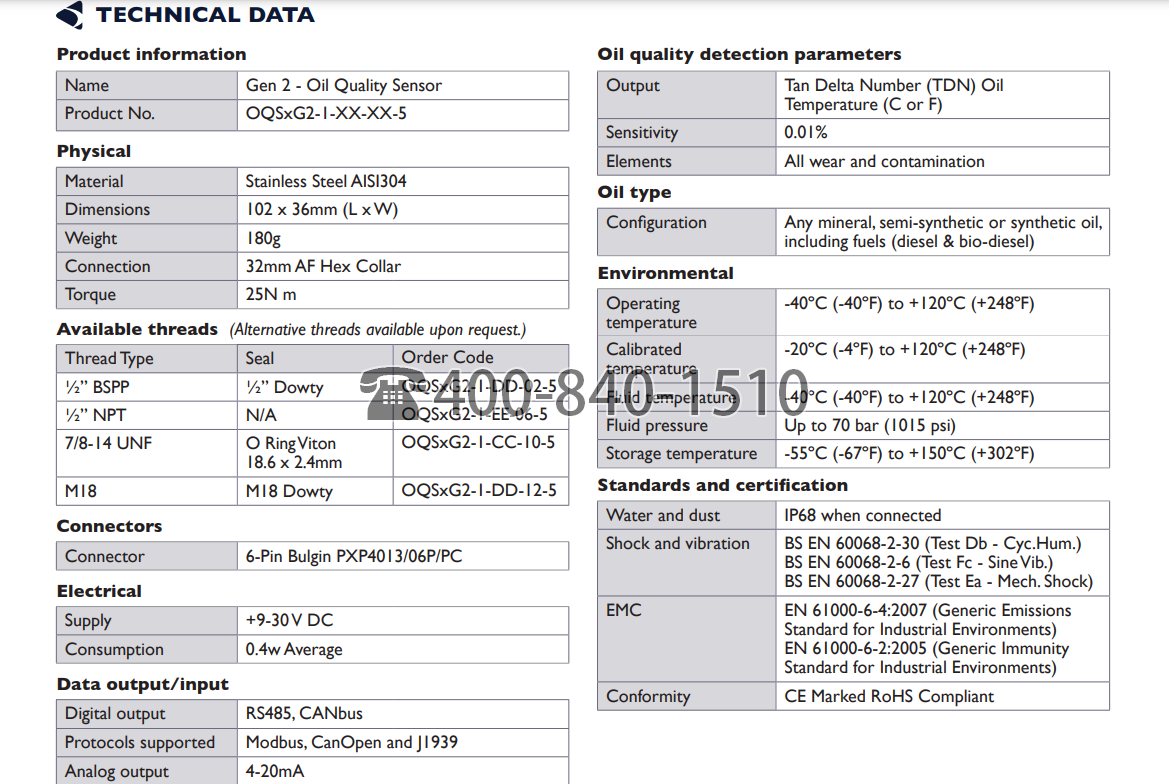
Task: Click the 'Oil quality detection parameters' heading
Action: [x=749, y=54]
